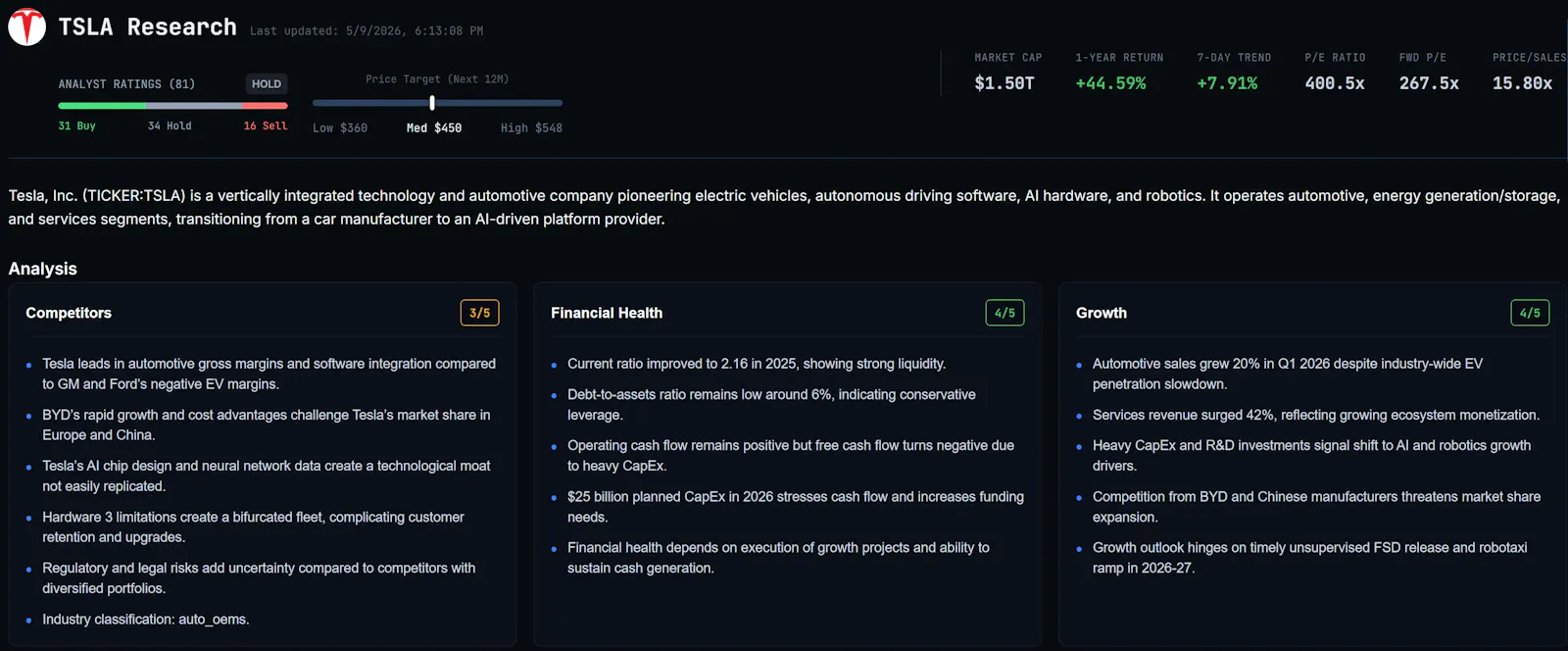This screenshot has width=1568, height=651.
Task: Click the 7-DAY TREND column label
Action: point(1234,58)
